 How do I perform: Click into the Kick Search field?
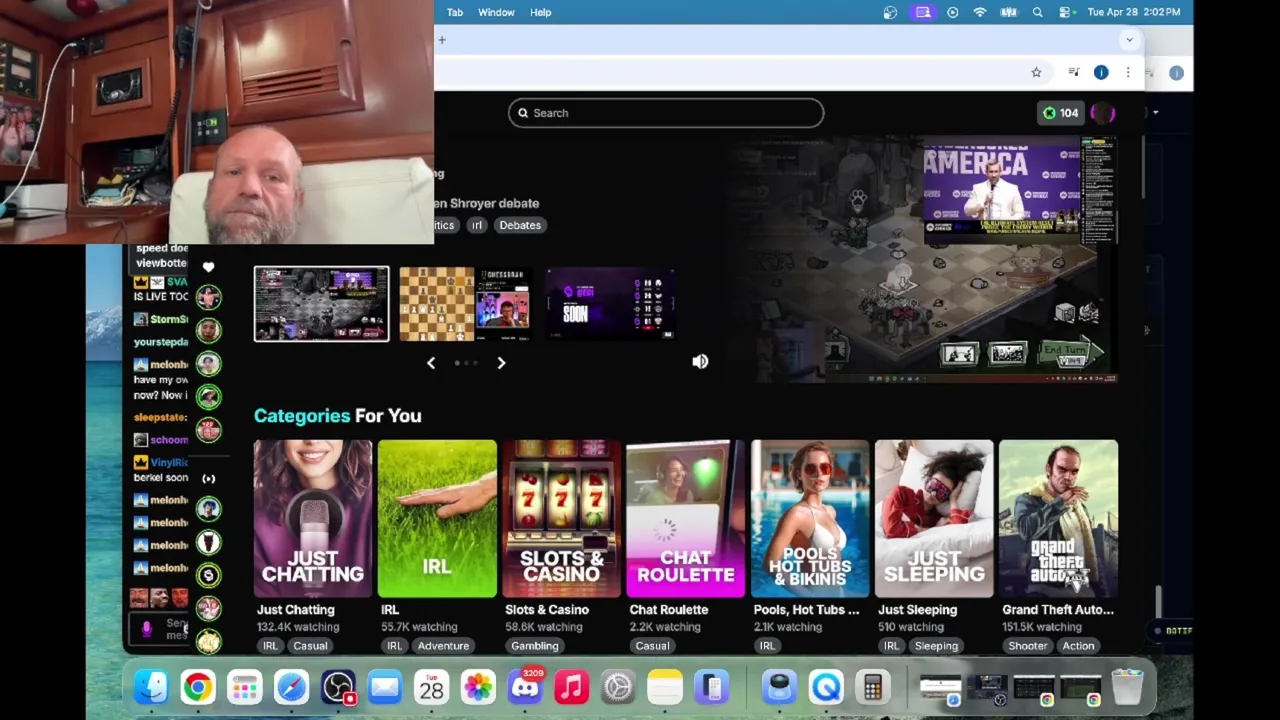(666, 113)
